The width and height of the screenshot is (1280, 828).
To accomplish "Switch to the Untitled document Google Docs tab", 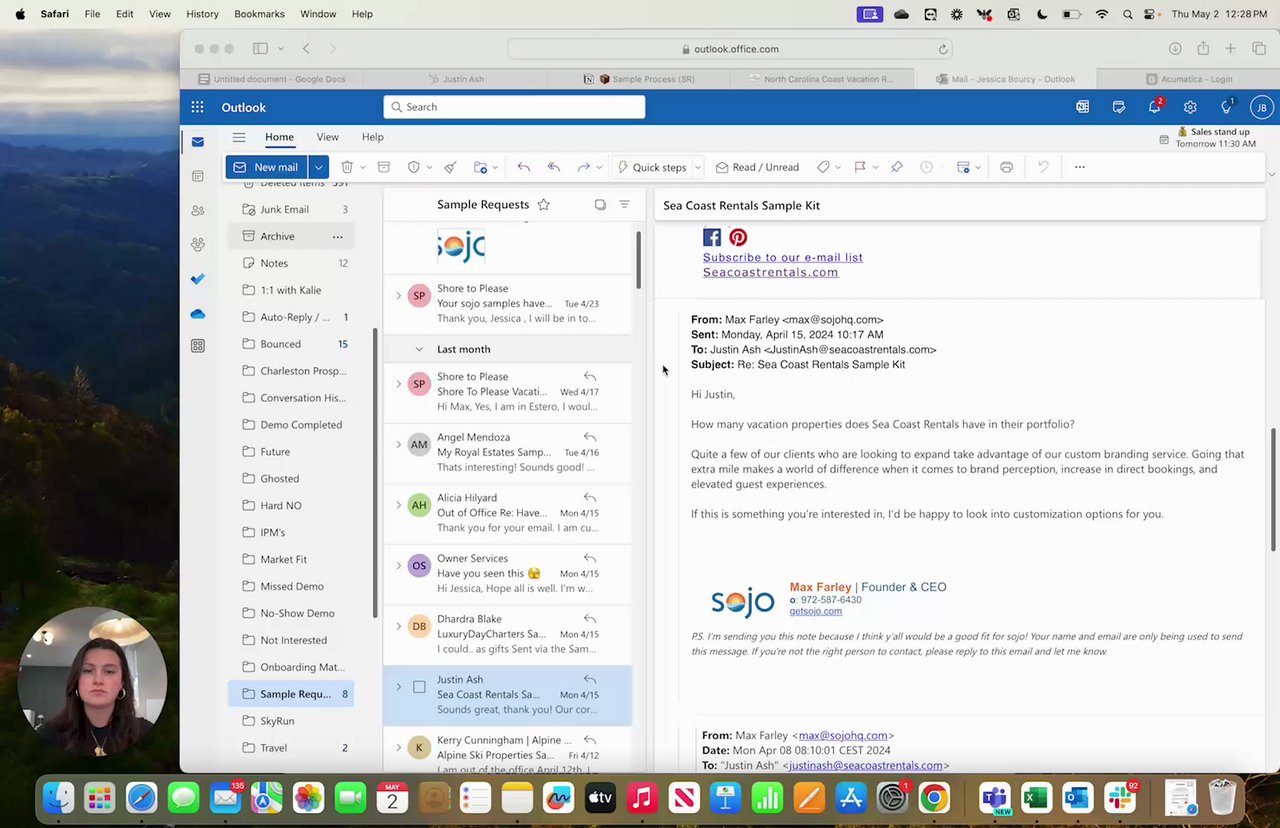I will [x=272, y=79].
